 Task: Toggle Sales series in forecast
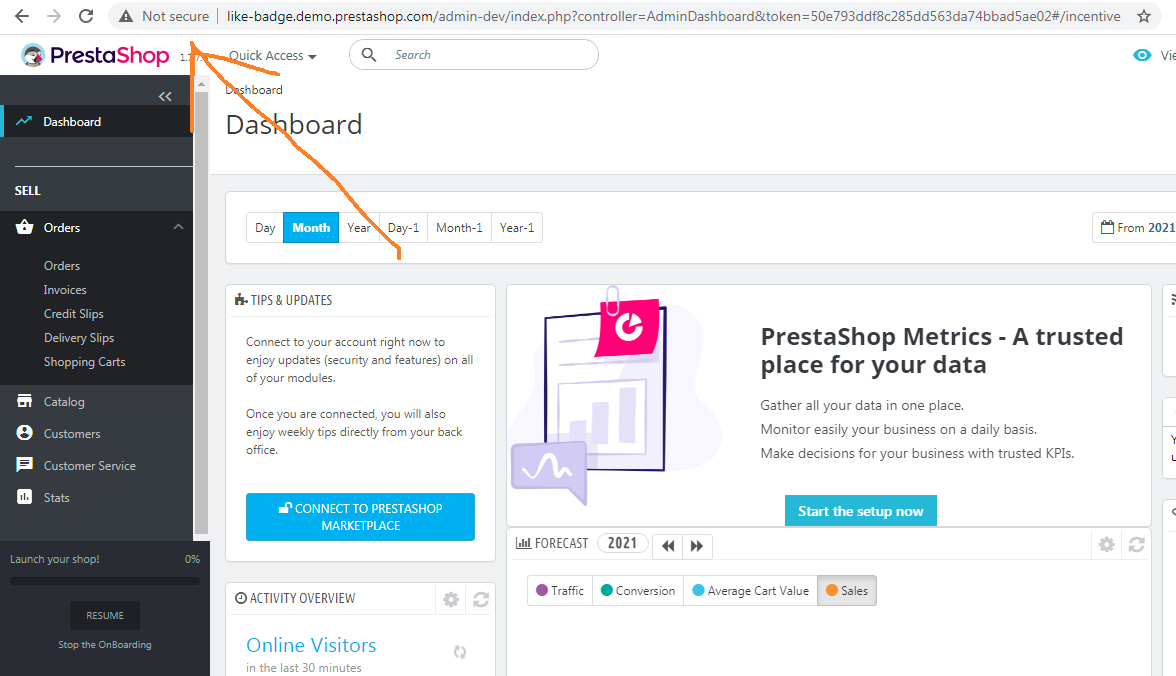coord(847,590)
